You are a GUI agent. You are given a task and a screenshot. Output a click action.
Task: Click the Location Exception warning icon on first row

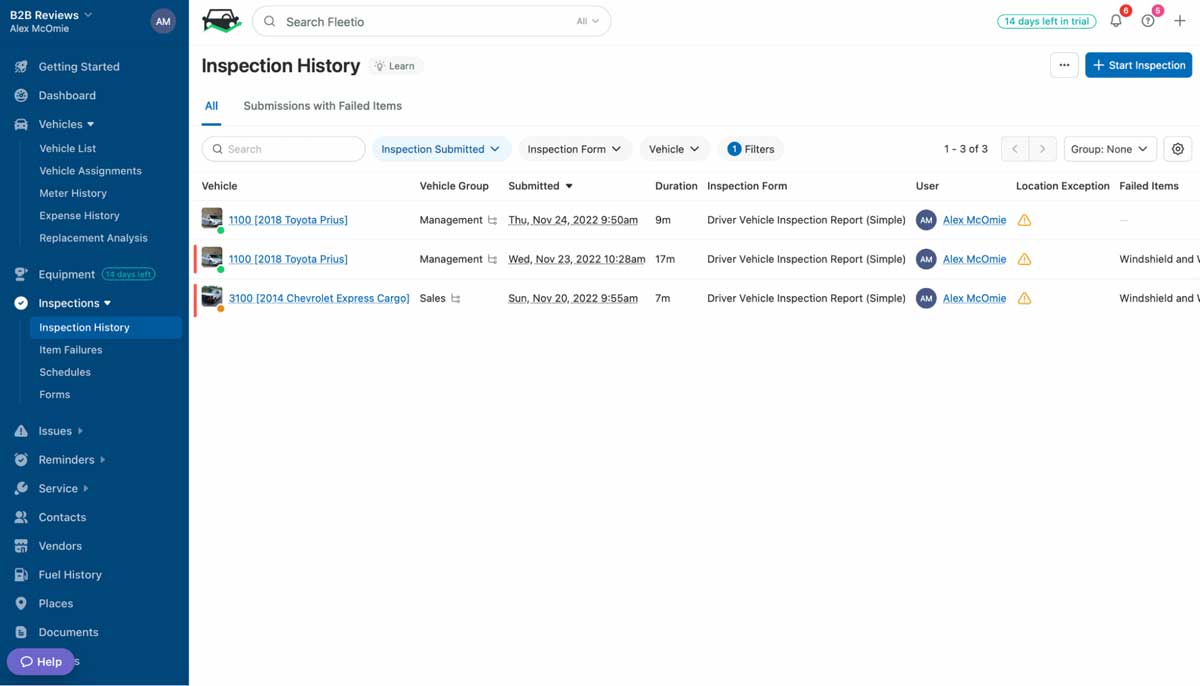click(x=1024, y=219)
